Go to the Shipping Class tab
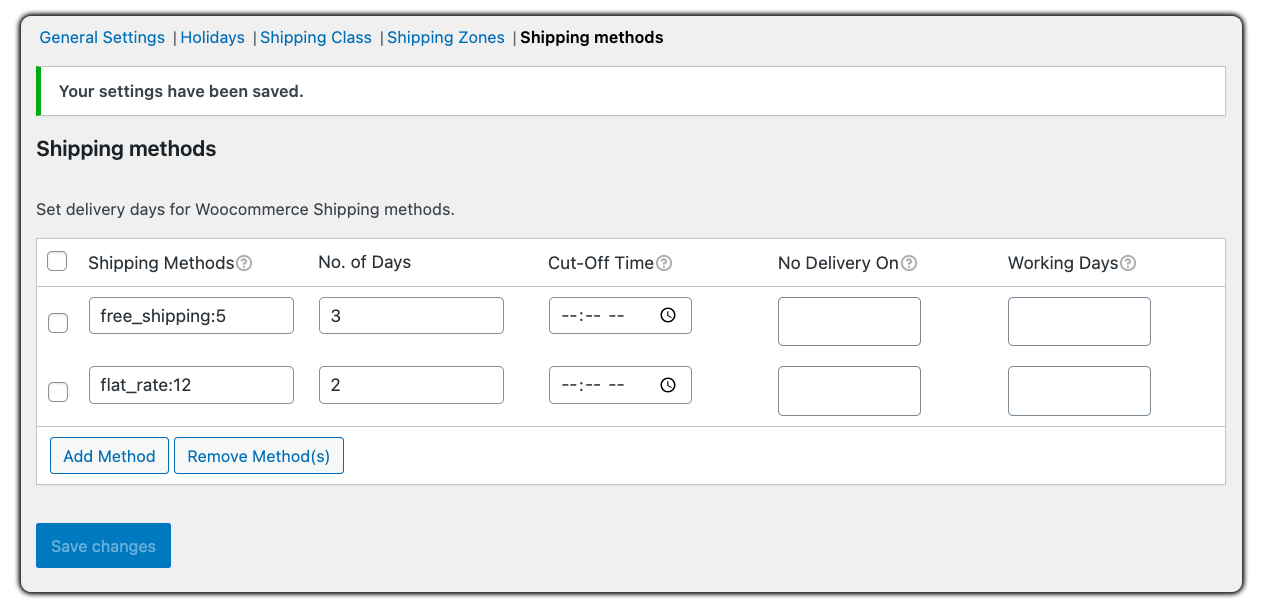Screen dimensions: 1264x608 (x=316, y=37)
